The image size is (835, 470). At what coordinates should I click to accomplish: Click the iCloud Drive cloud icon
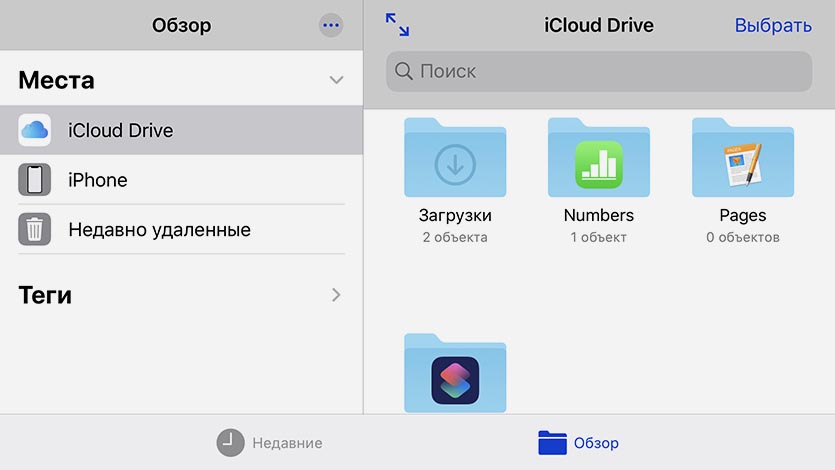pyautogui.click(x=35, y=130)
